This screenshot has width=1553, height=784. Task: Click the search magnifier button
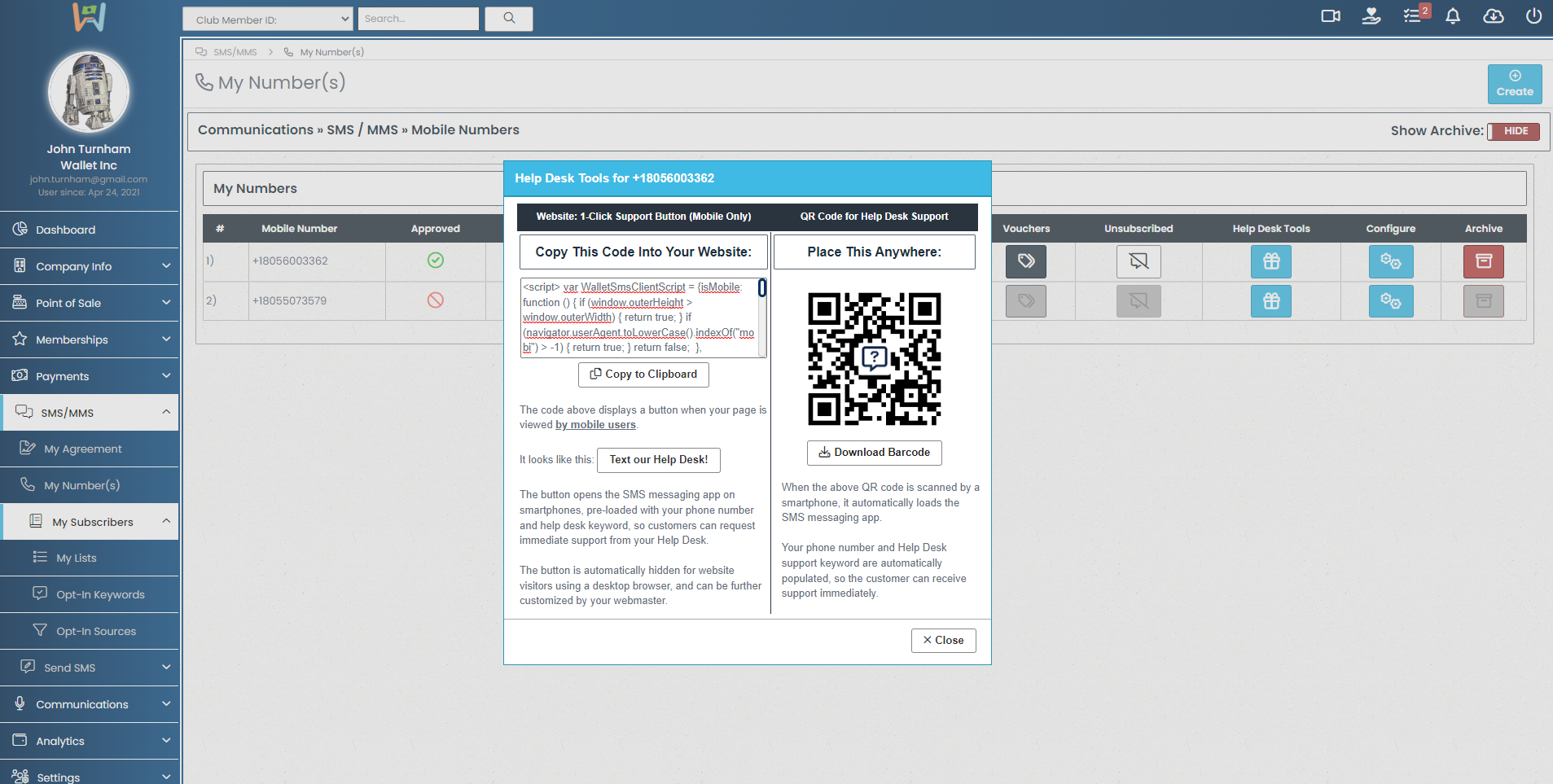point(509,19)
